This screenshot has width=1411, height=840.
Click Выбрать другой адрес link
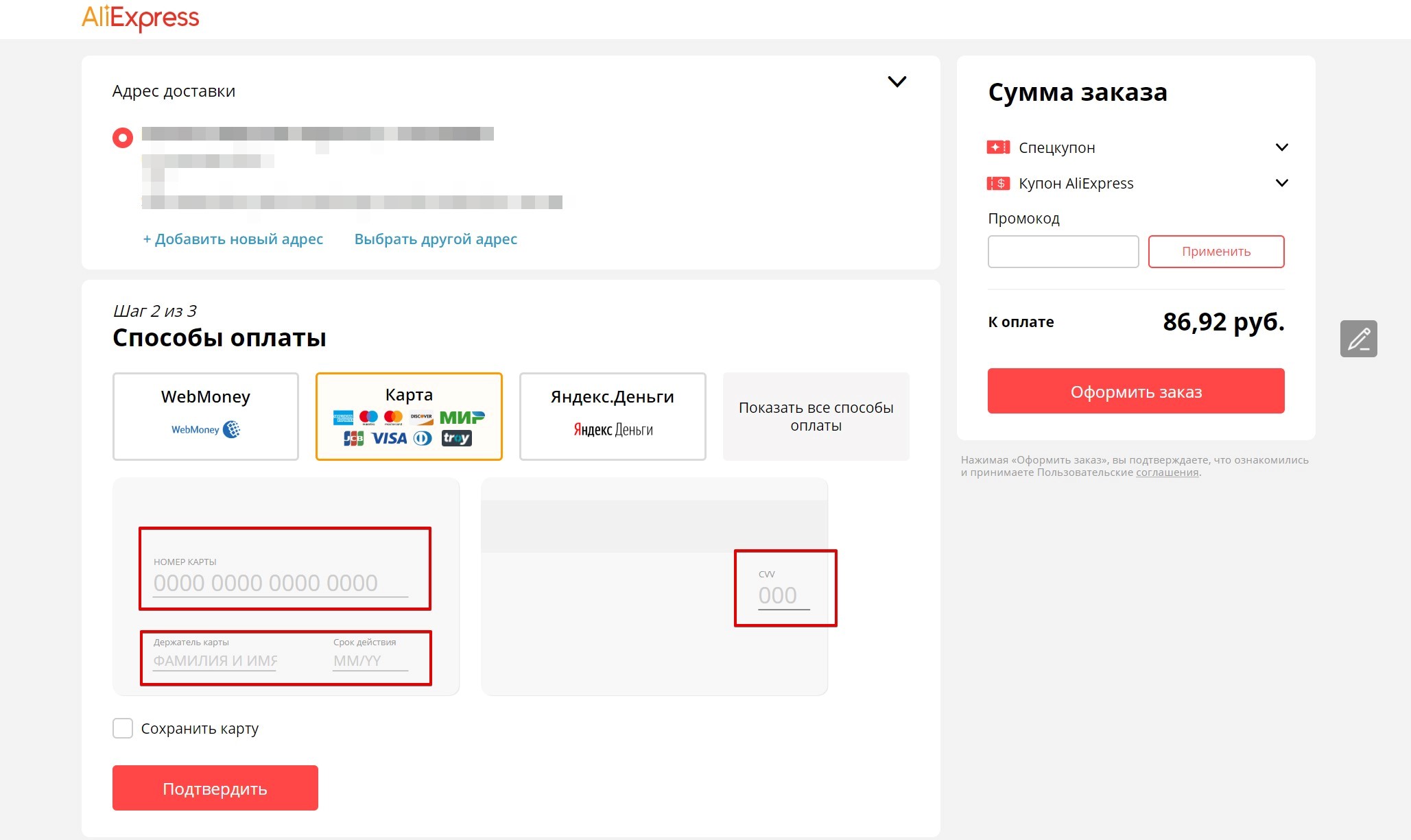(436, 239)
